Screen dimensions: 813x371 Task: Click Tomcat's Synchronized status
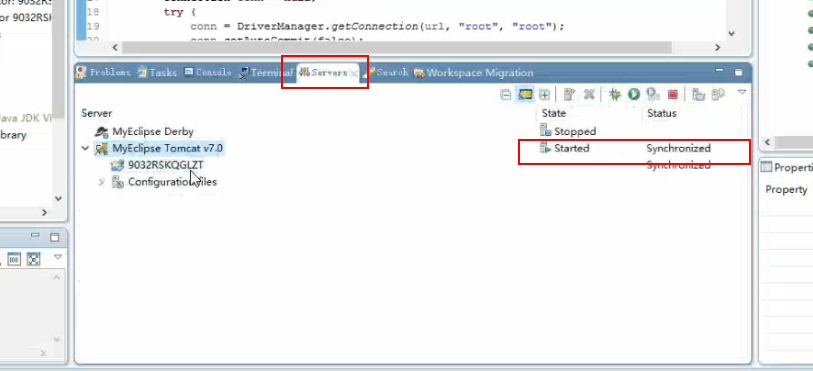click(678, 148)
